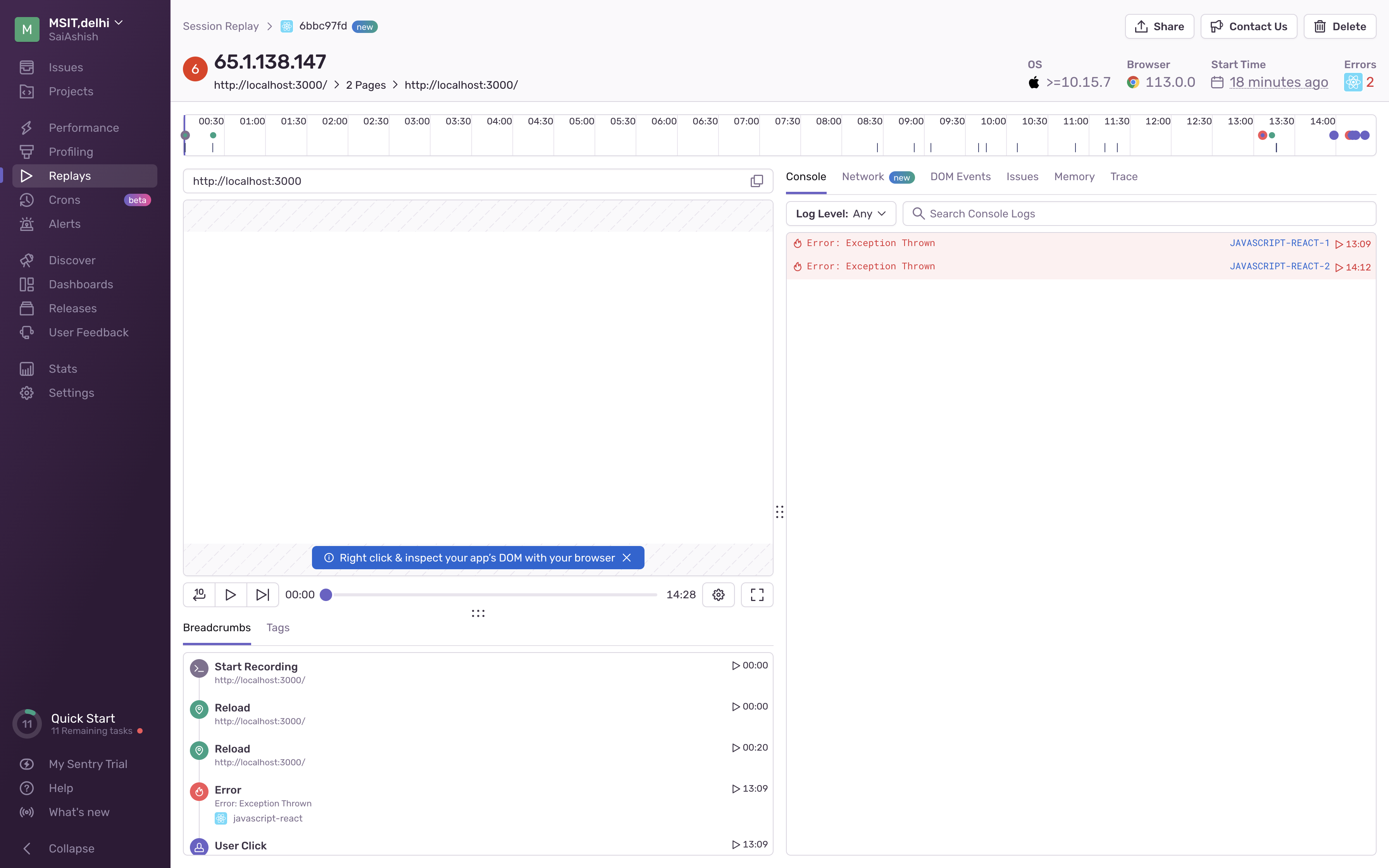This screenshot has width=1389, height=868.
Task: Open the Issues section from the sidebar
Action: (x=66, y=67)
